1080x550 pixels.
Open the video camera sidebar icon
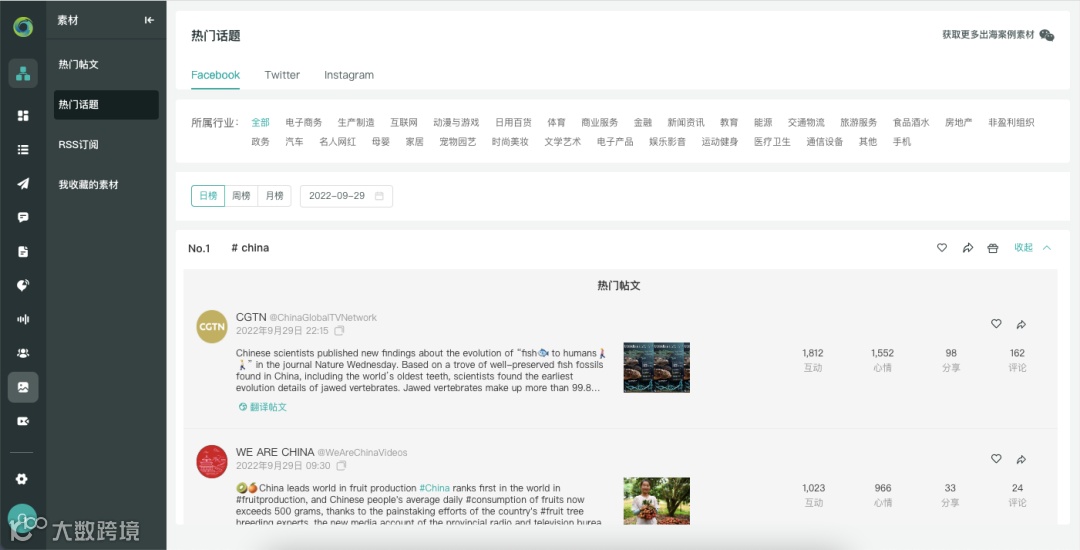(23, 421)
